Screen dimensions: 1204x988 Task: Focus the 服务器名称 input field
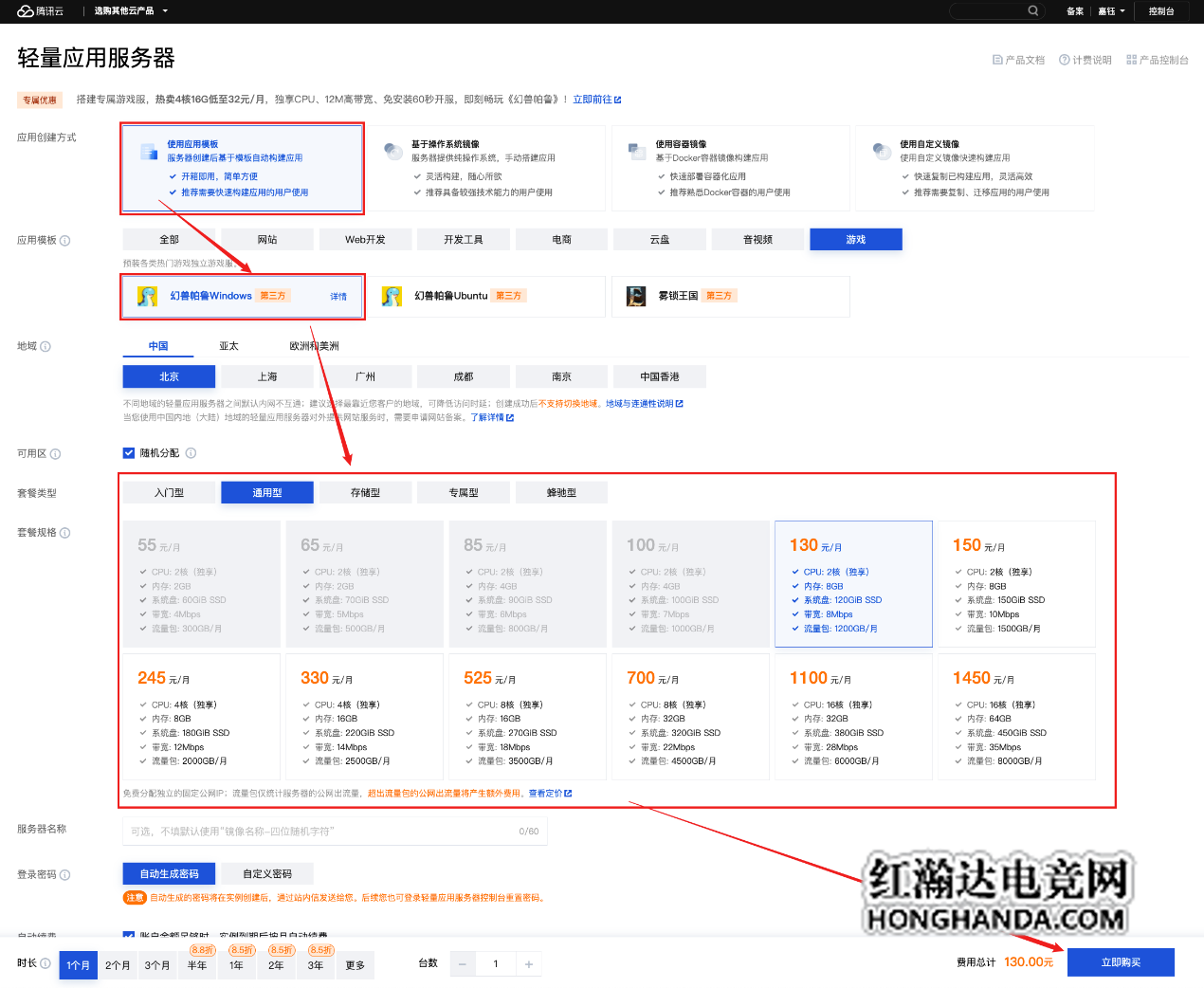click(335, 832)
